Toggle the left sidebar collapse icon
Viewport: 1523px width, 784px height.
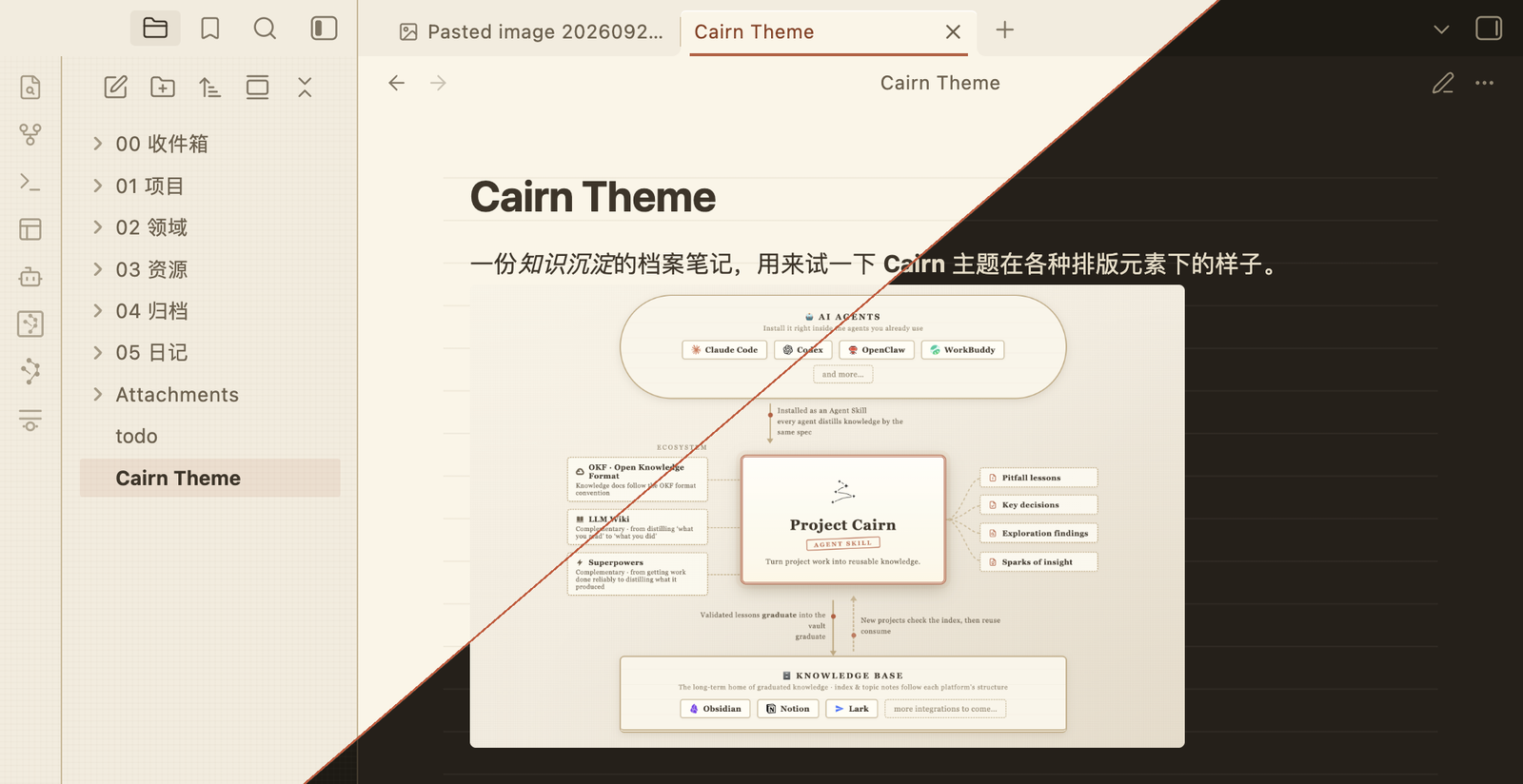click(324, 29)
